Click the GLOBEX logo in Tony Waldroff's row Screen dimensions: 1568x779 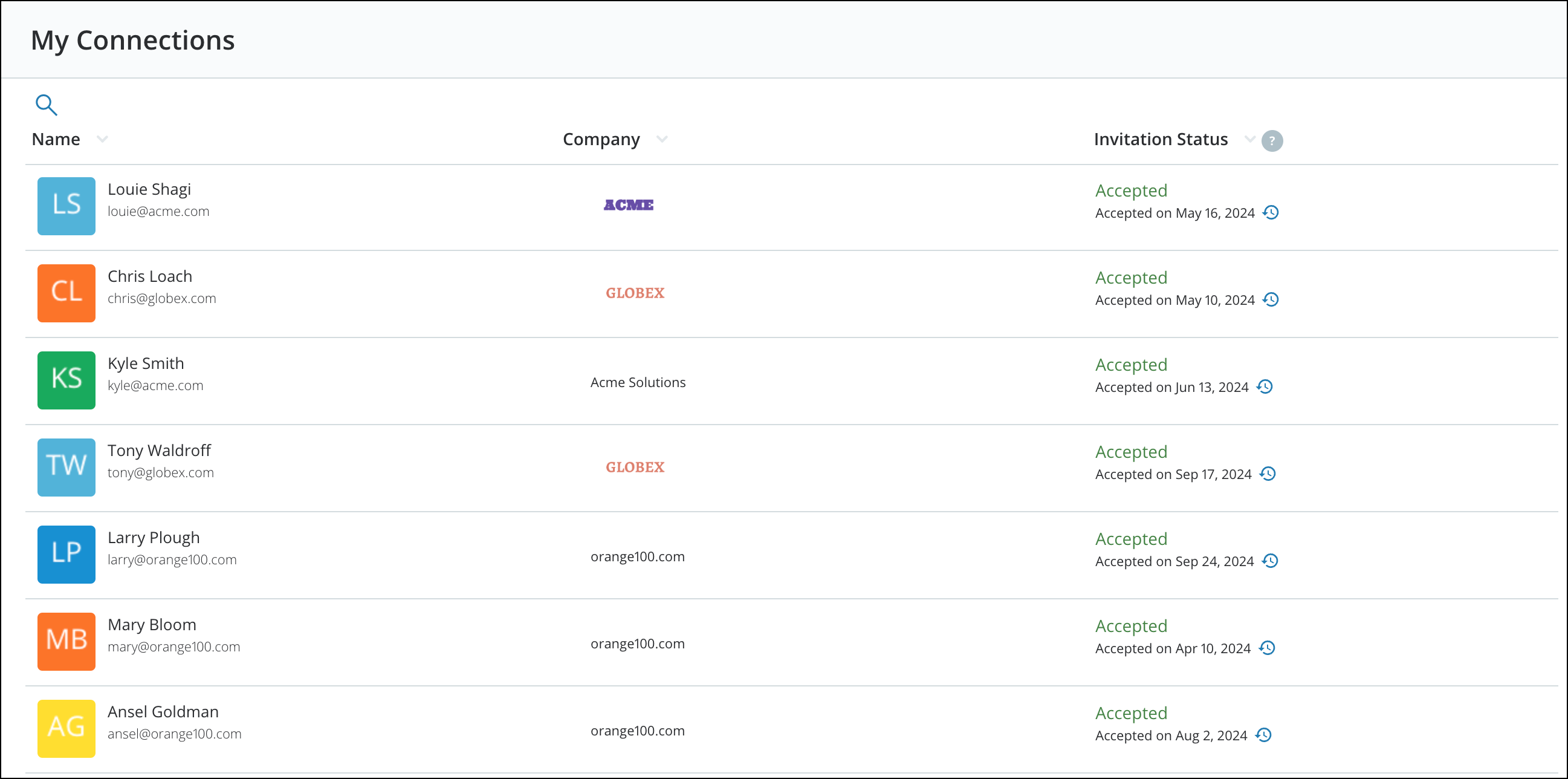634,467
